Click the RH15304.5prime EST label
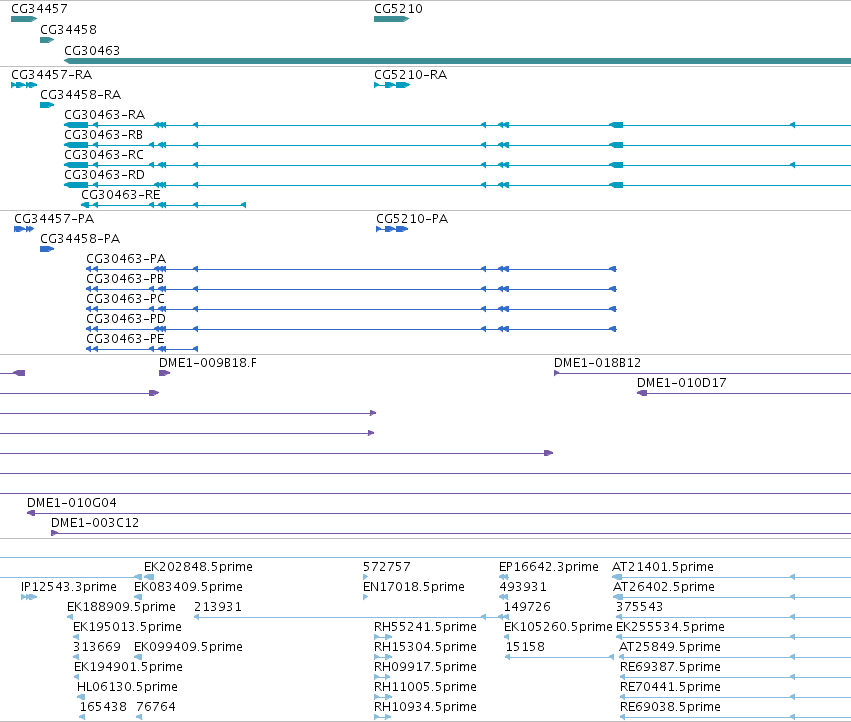 pos(426,647)
